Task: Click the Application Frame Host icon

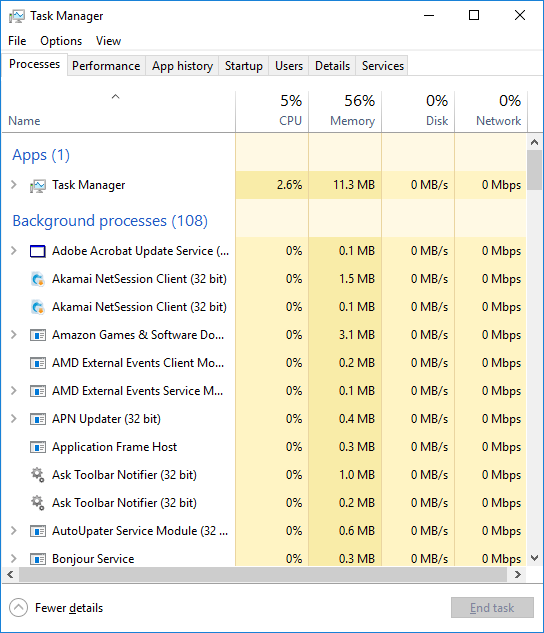Action: pos(38,447)
